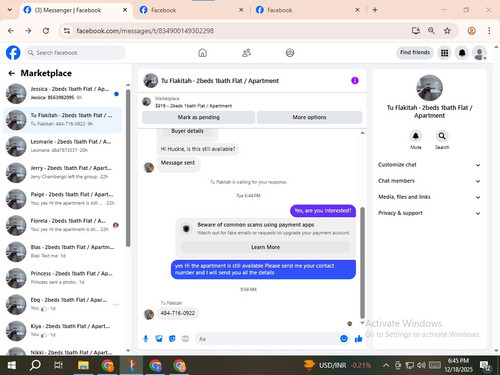
Task: Open File Explorer from the taskbar
Action: (x=83, y=365)
